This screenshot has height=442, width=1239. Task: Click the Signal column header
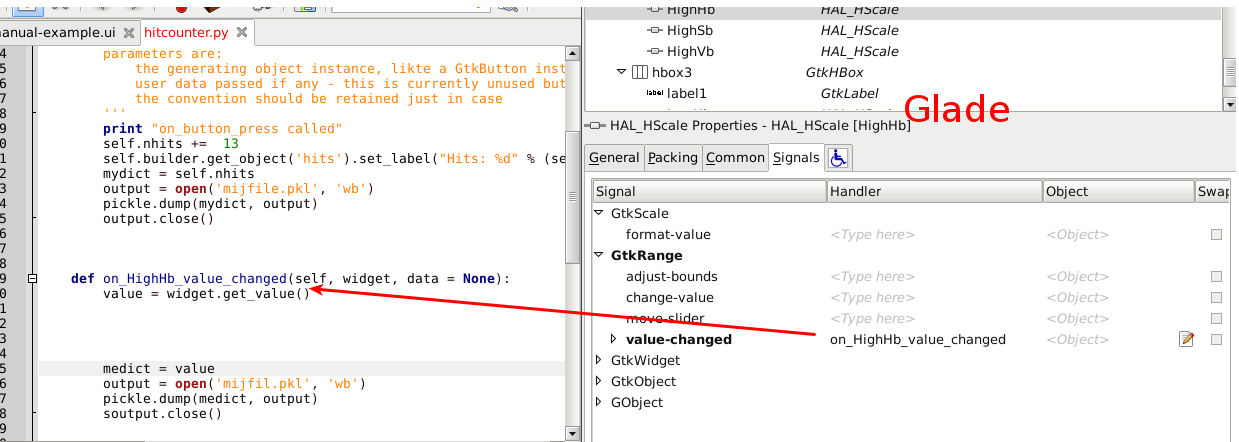[709, 191]
